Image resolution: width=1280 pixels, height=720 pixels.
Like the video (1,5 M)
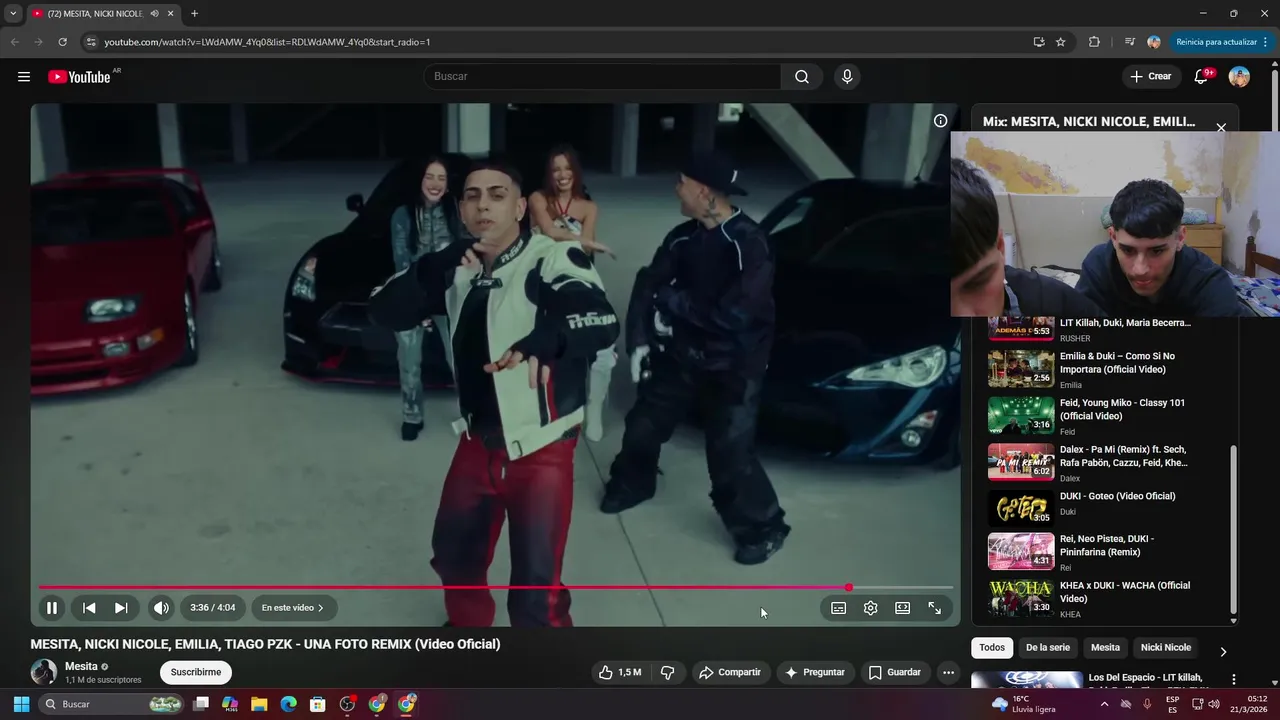point(620,673)
